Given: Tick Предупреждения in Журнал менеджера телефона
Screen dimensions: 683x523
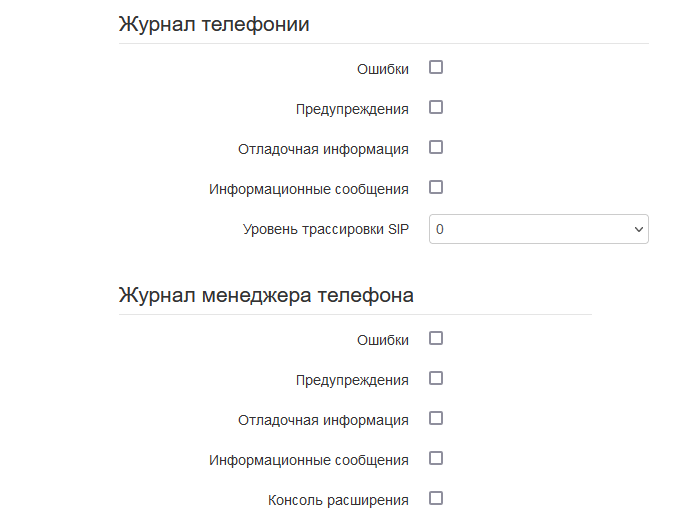Looking at the screenshot, I should point(436,379).
